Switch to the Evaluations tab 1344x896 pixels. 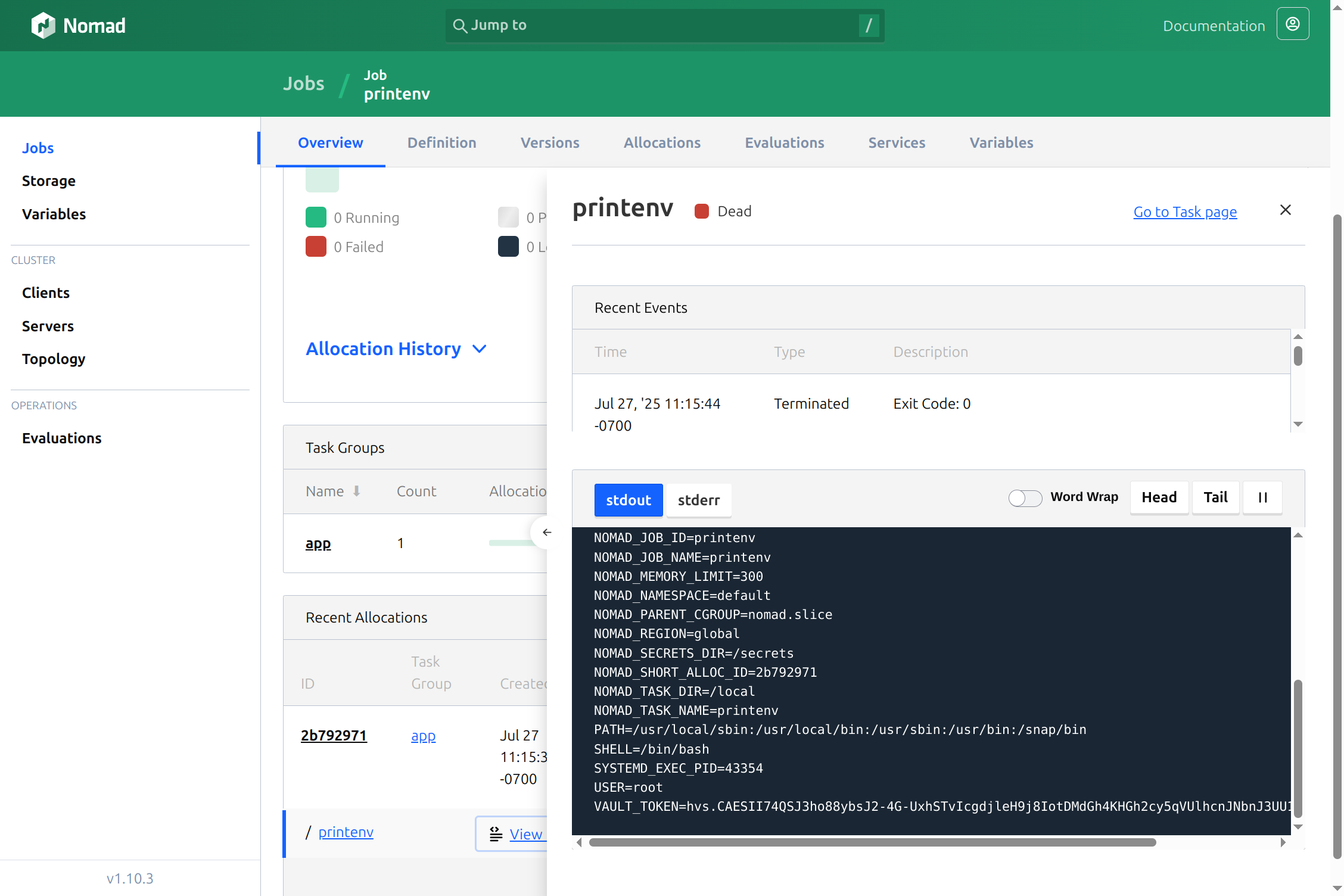point(784,143)
